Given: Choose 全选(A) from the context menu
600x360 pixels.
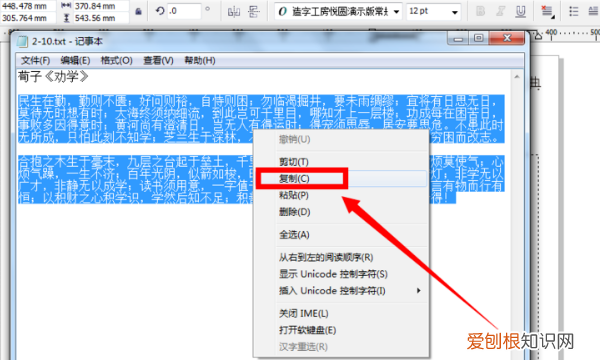Looking at the screenshot, I should [341, 235].
